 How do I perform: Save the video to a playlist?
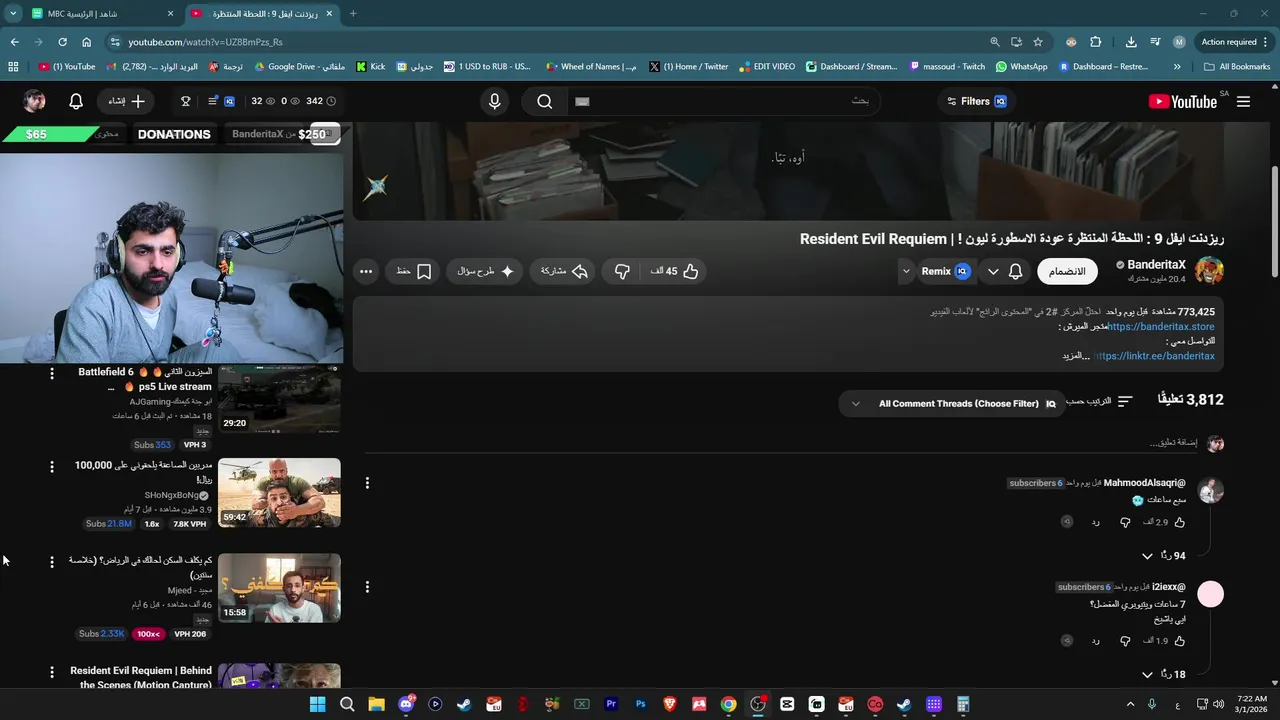point(413,271)
